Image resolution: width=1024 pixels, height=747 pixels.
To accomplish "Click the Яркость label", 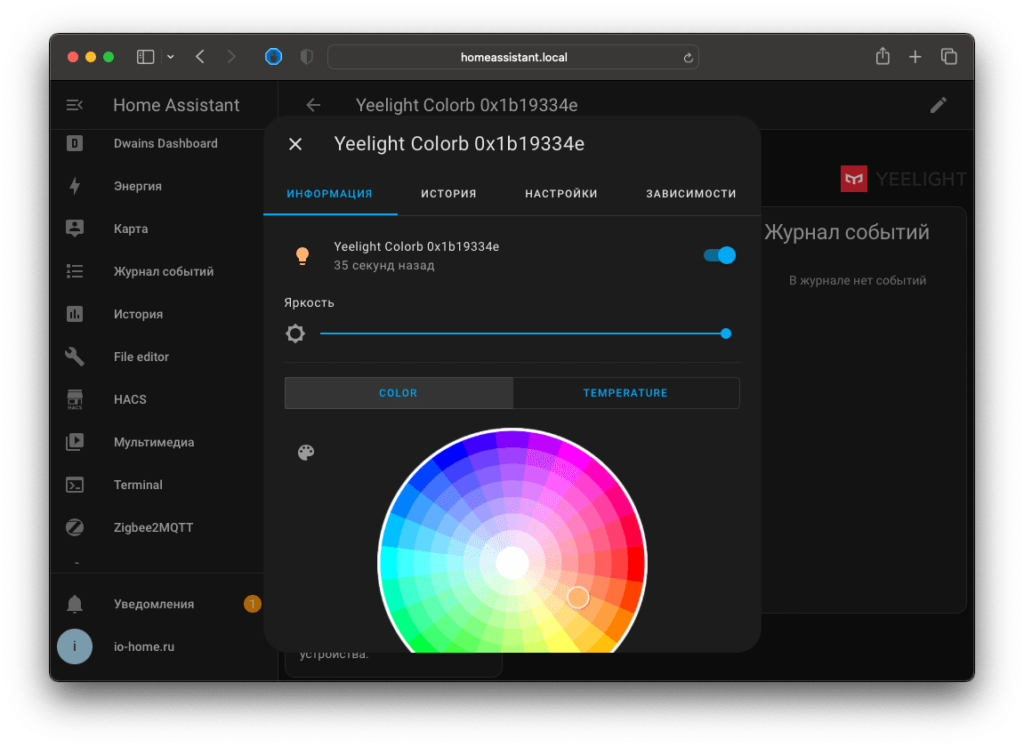I will pyautogui.click(x=309, y=303).
